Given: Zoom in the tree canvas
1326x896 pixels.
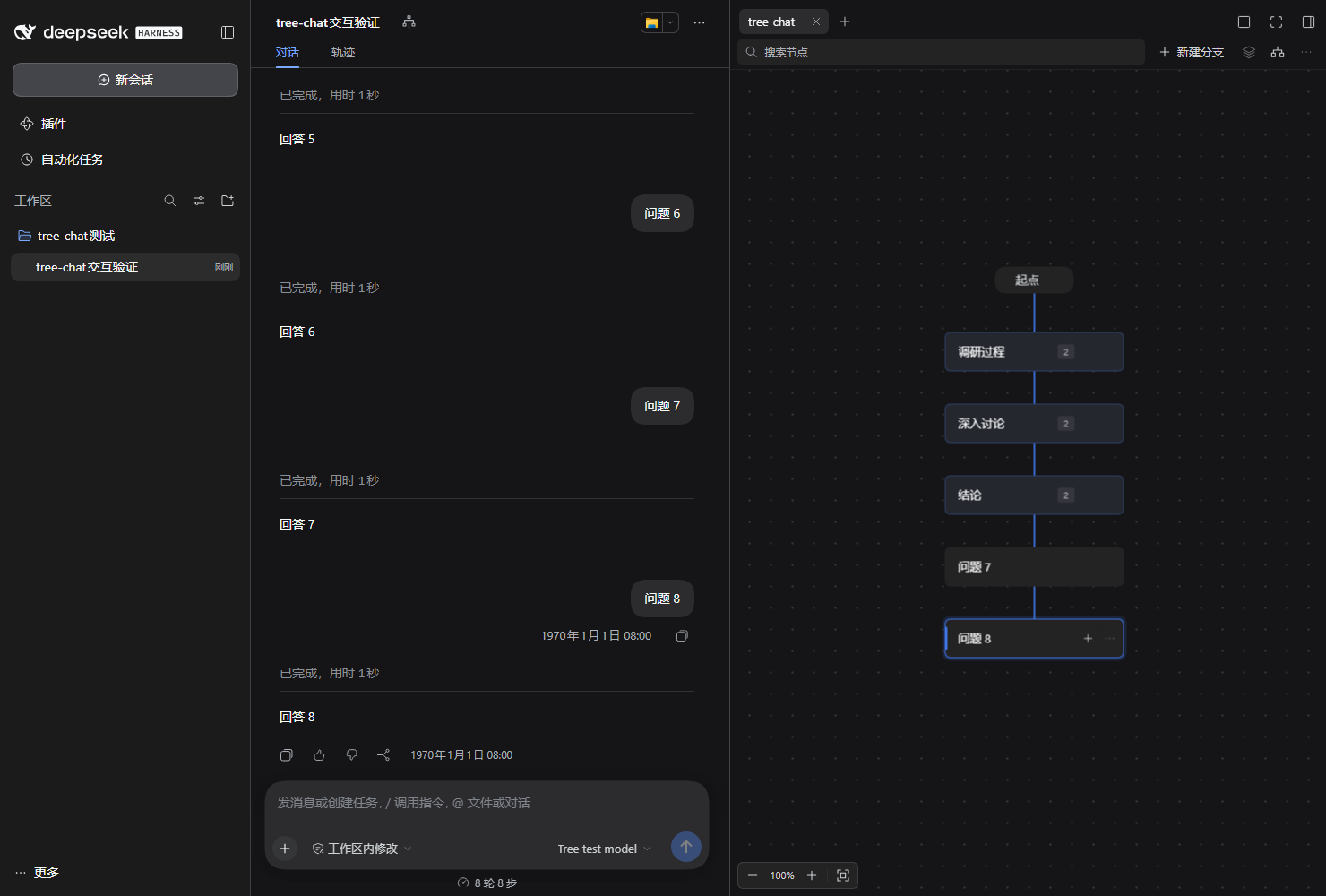Looking at the screenshot, I should (812, 875).
